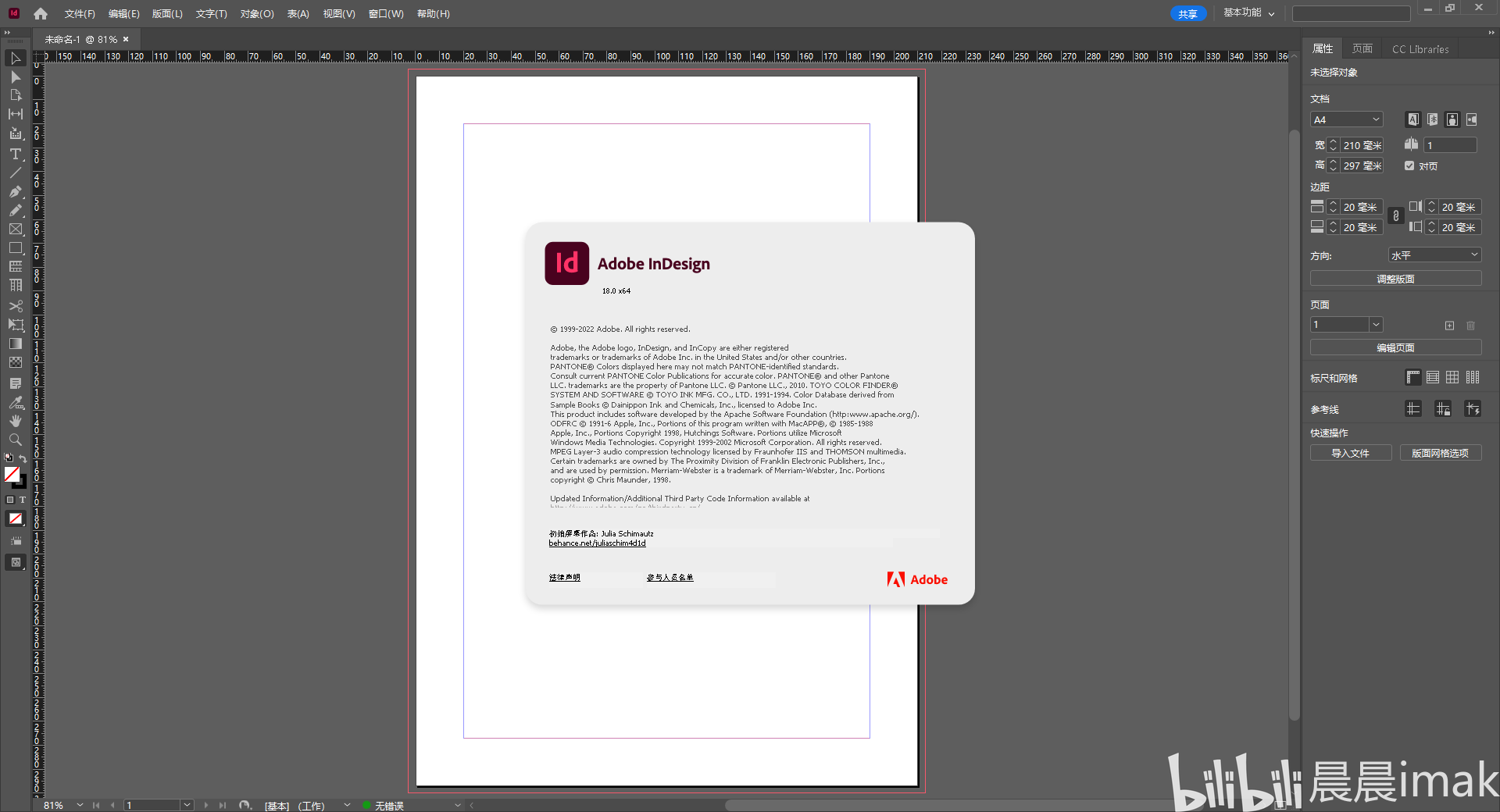Switch to the CC Libraries tab

point(1420,48)
